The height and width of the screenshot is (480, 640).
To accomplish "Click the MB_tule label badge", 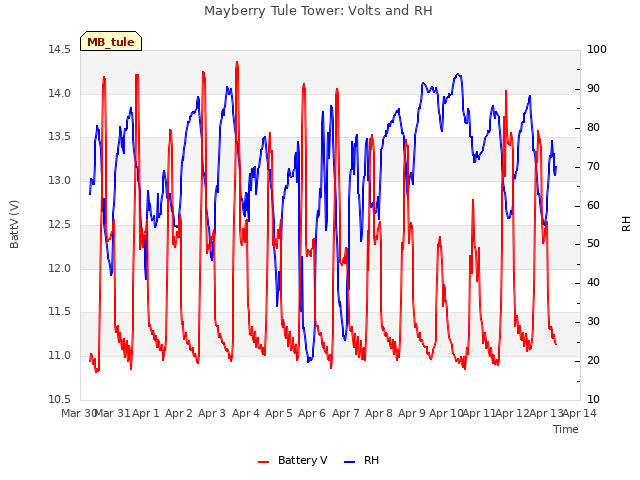I will pyautogui.click(x=111, y=42).
